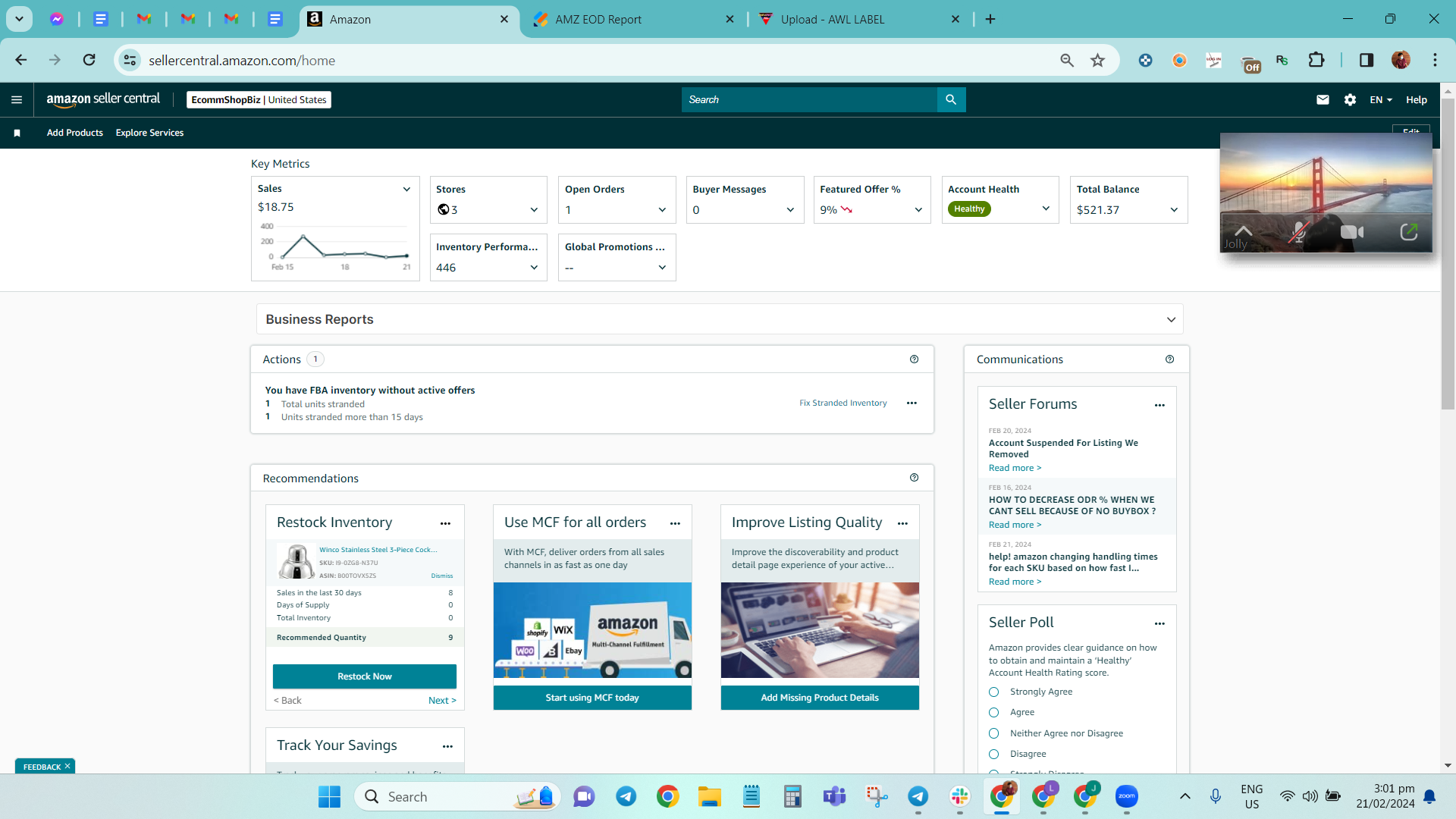Open Actions help question mark icon

coord(914,359)
